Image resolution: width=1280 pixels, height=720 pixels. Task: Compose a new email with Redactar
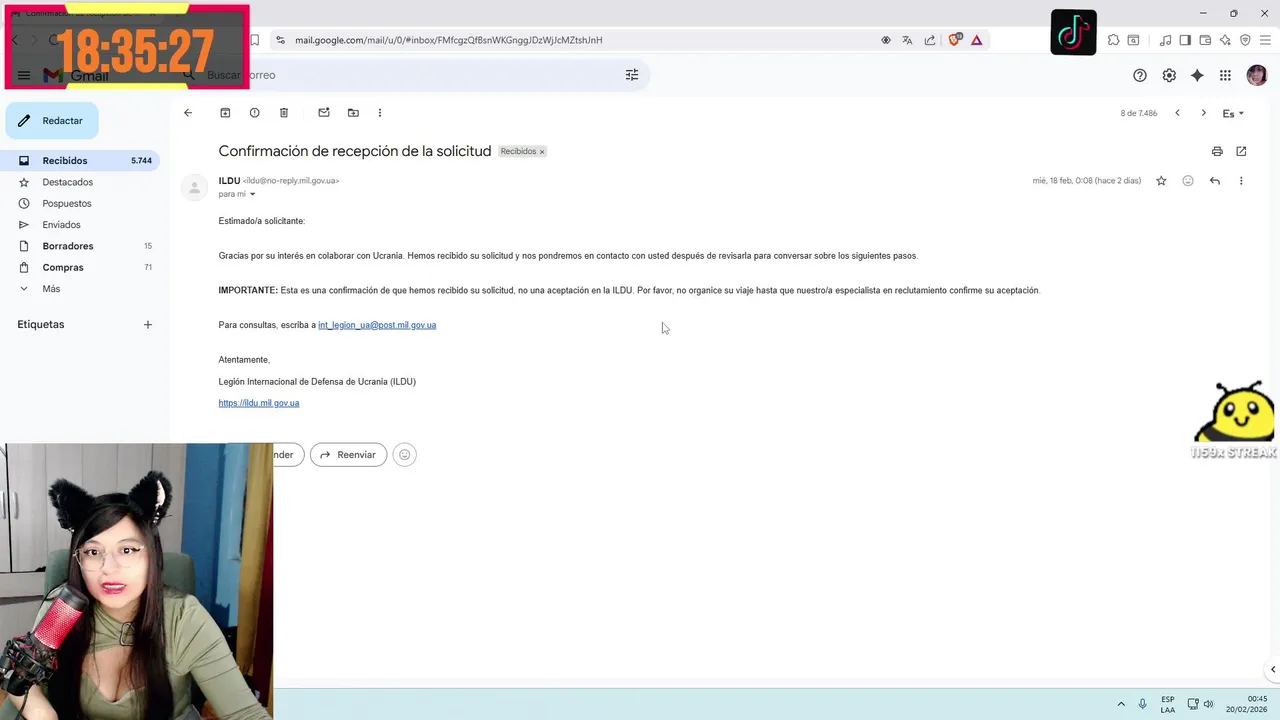point(52,121)
